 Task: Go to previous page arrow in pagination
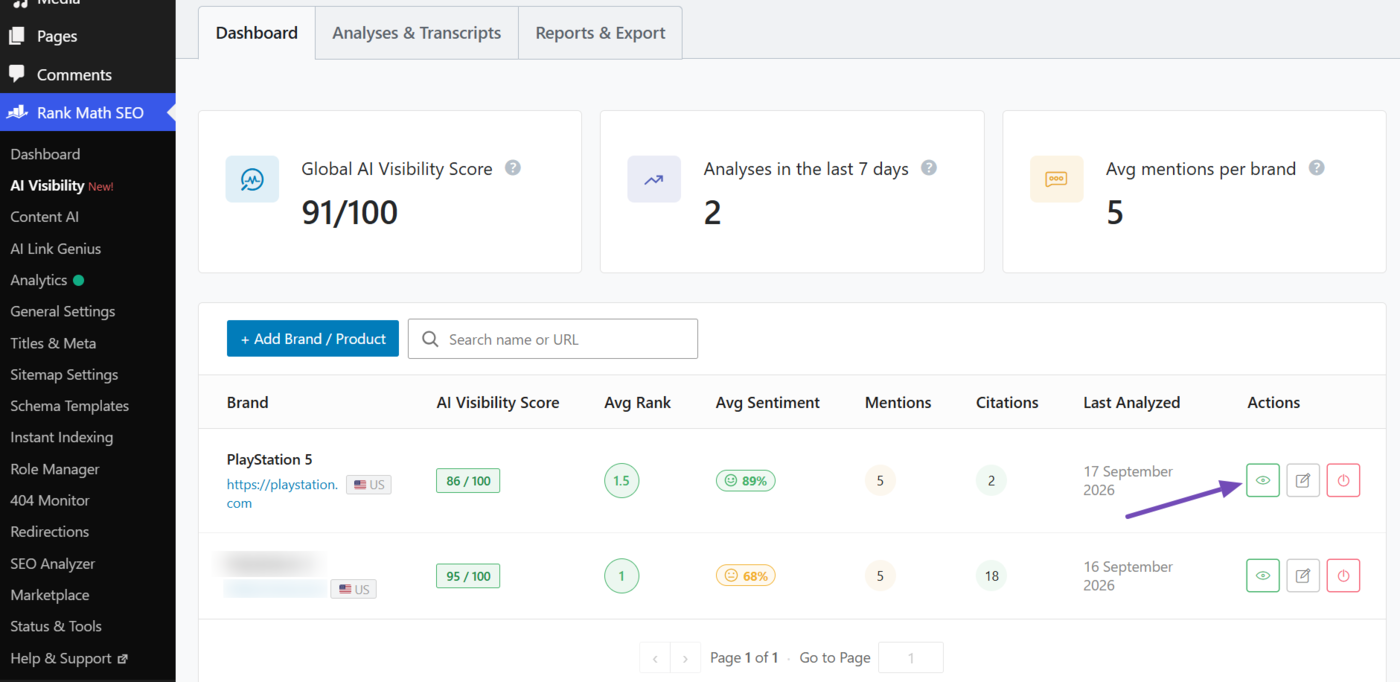[x=655, y=658]
